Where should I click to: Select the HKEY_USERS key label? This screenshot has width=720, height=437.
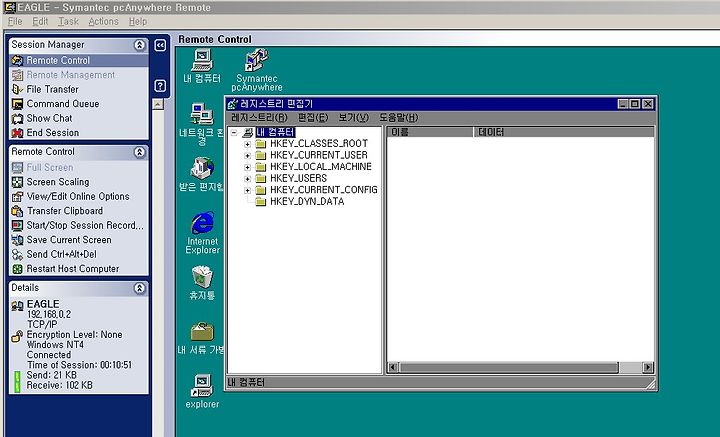(x=298, y=179)
